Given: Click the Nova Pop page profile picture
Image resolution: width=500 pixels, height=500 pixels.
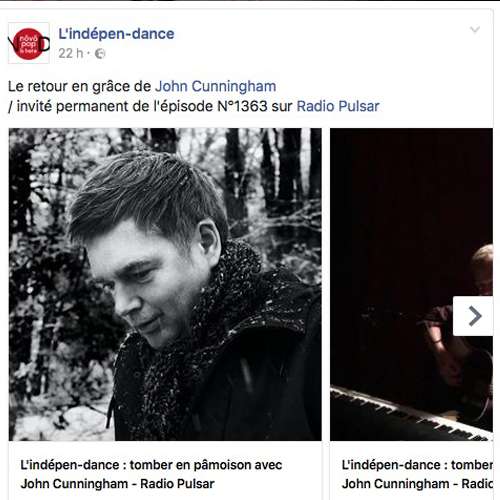Looking at the screenshot, I should click(x=29, y=43).
